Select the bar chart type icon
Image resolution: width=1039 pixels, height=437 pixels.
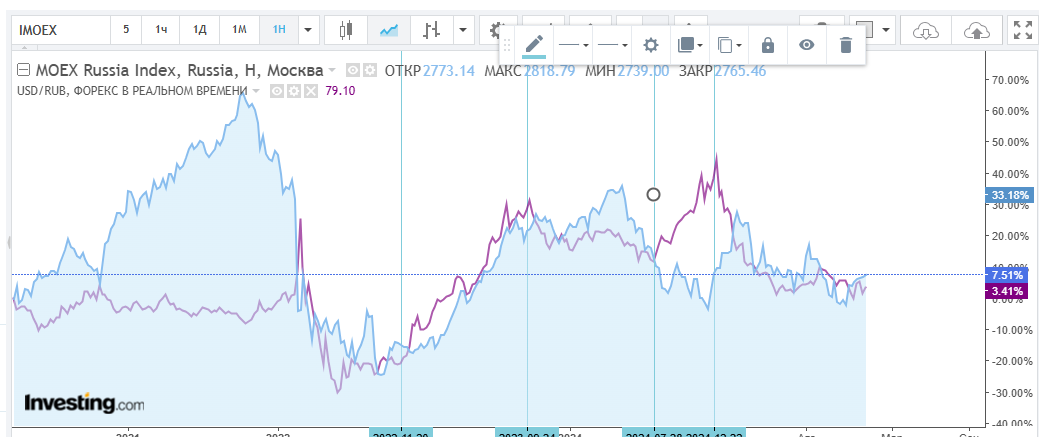[432, 29]
